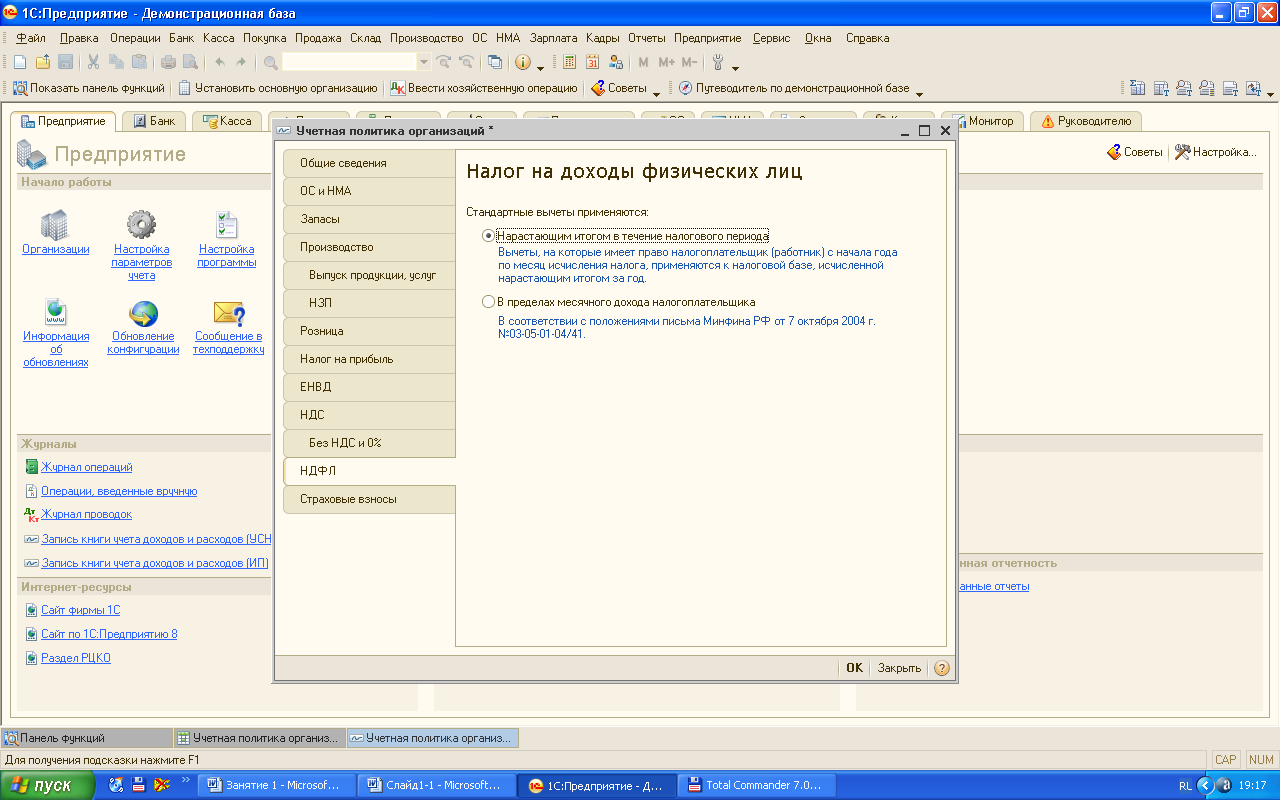This screenshot has width=1280, height=800.
Task: Click OK button in Учетная политика dialog
Action: click(x=854, y=668)
